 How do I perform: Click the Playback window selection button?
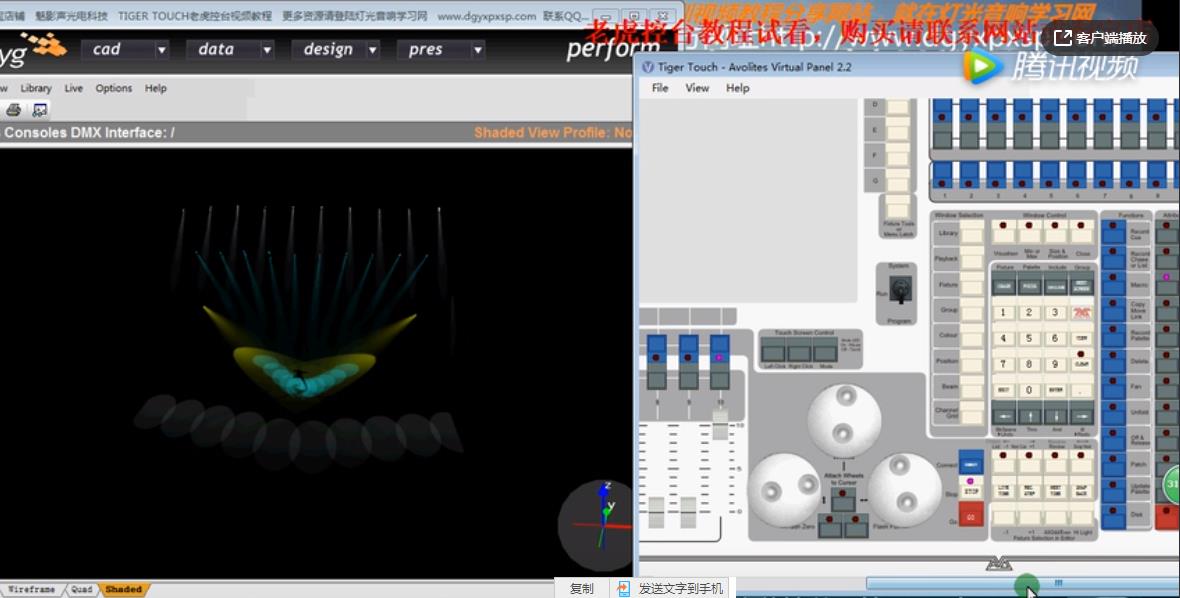coord(972,258)
